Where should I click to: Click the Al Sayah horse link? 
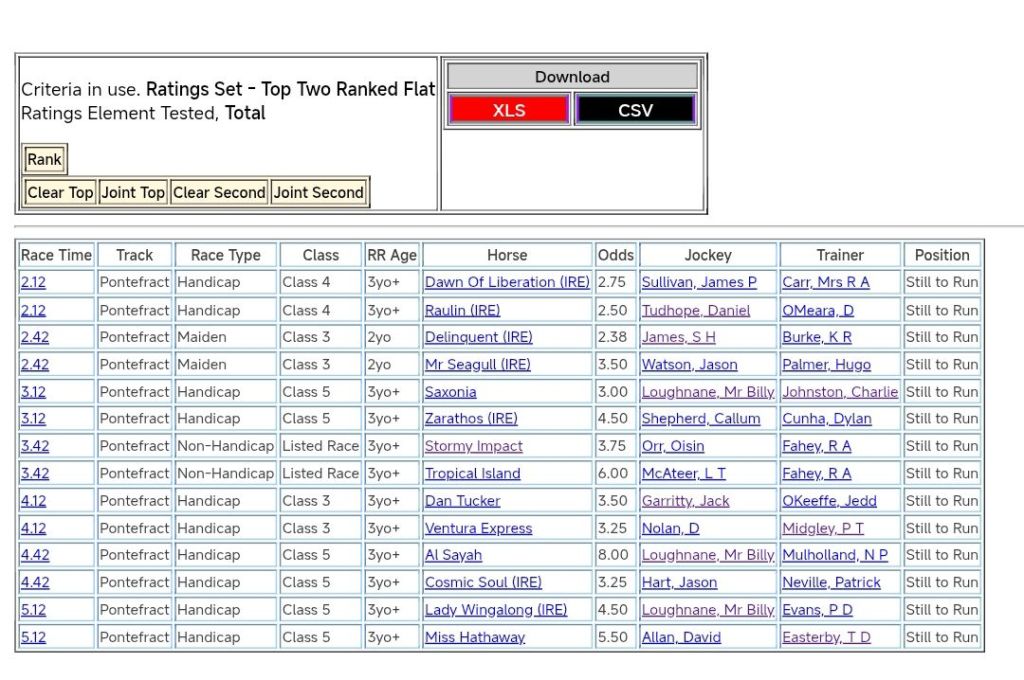tap(453, 555)
